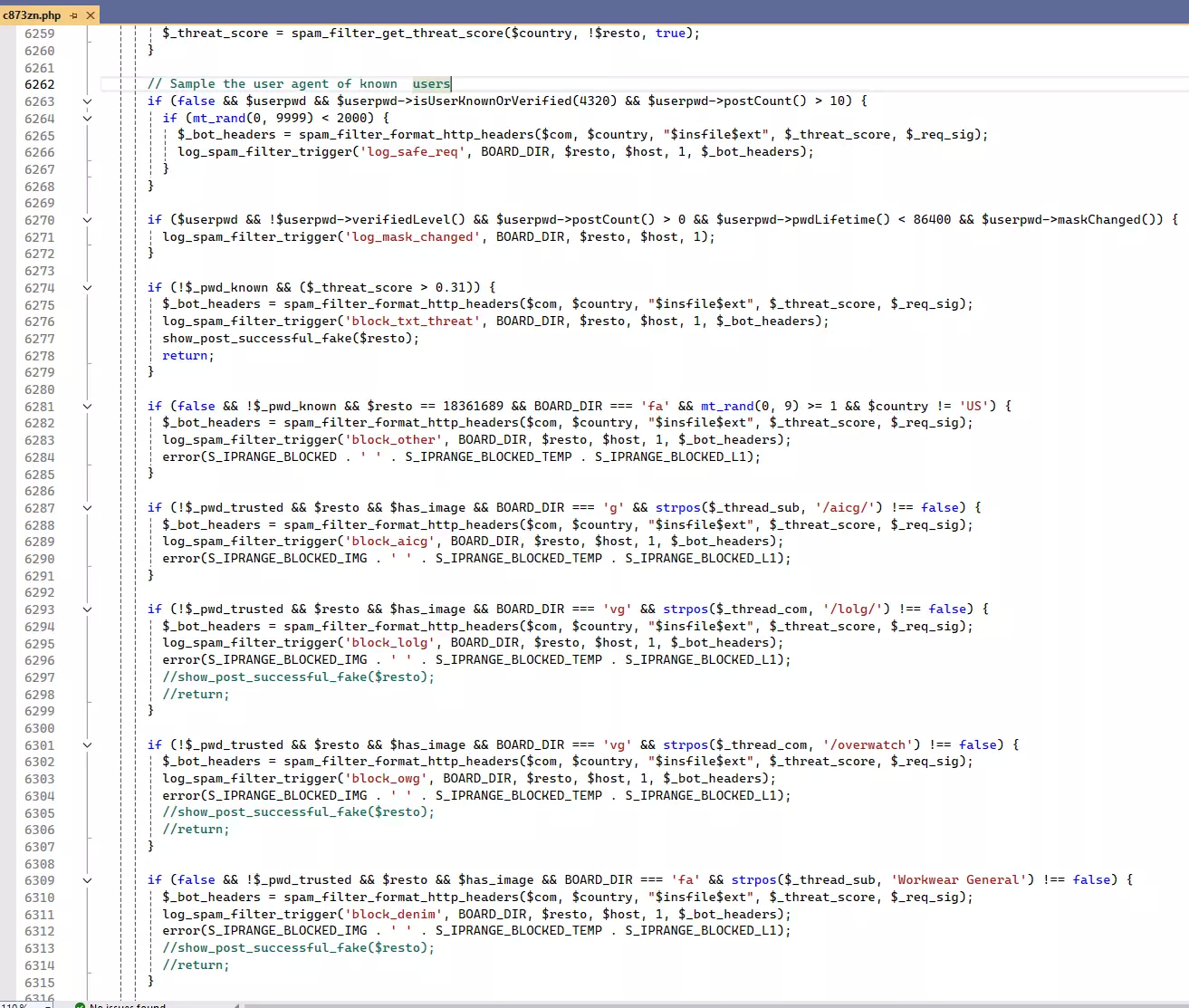Collapse the code block at line 6263
1189x1008 pixels.
87,101
